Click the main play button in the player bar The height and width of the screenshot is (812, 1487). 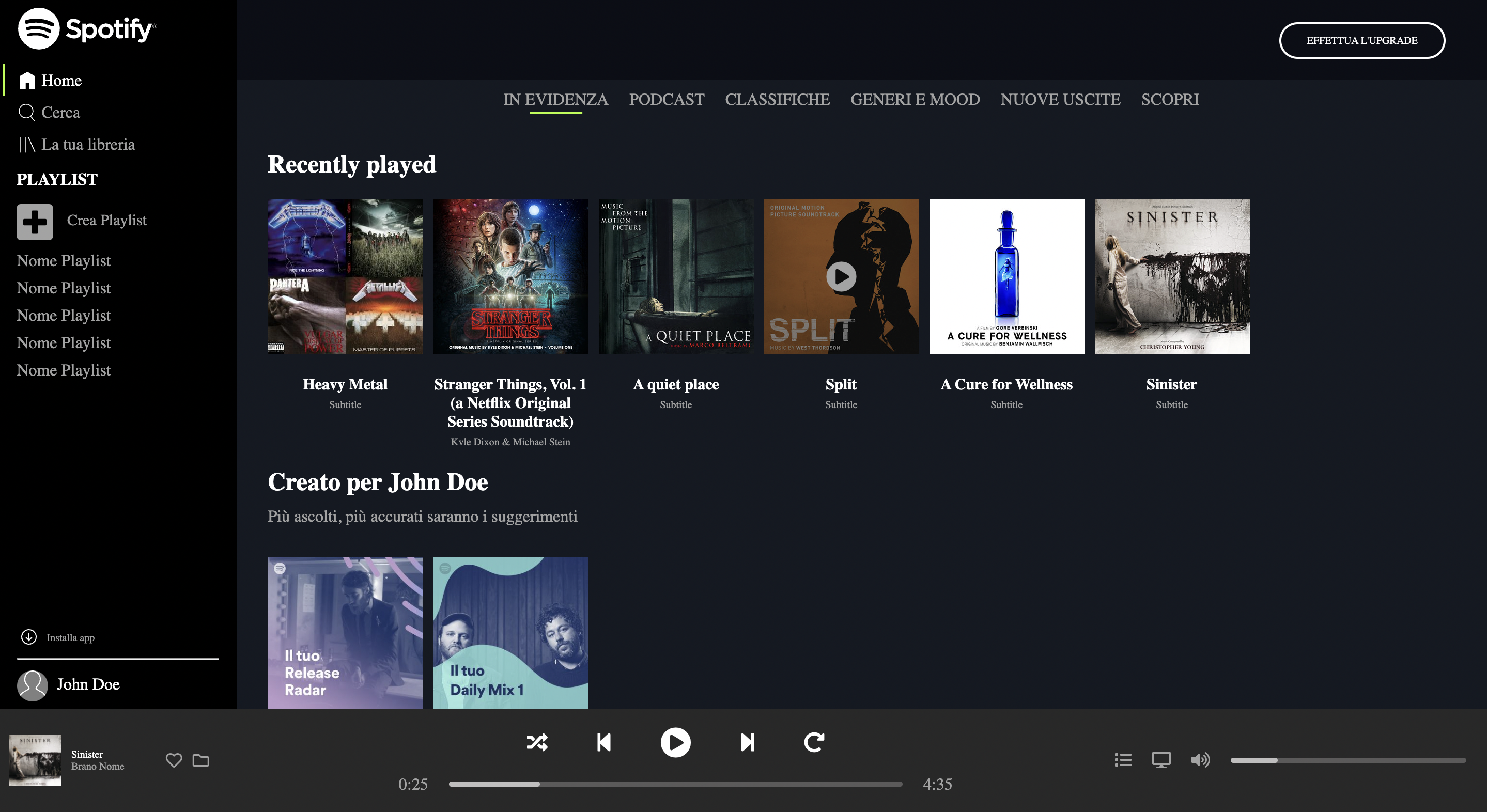coord(675,742)
